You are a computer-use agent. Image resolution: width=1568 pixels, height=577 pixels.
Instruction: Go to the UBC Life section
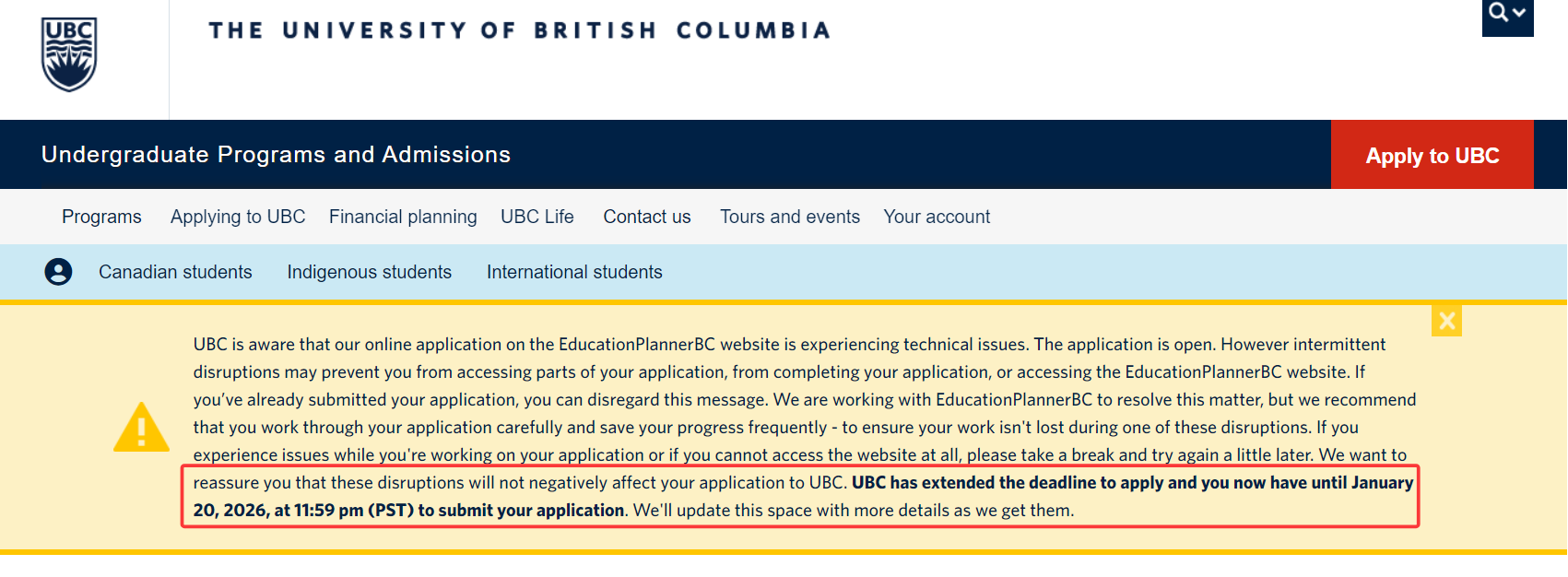click(537, 217)
